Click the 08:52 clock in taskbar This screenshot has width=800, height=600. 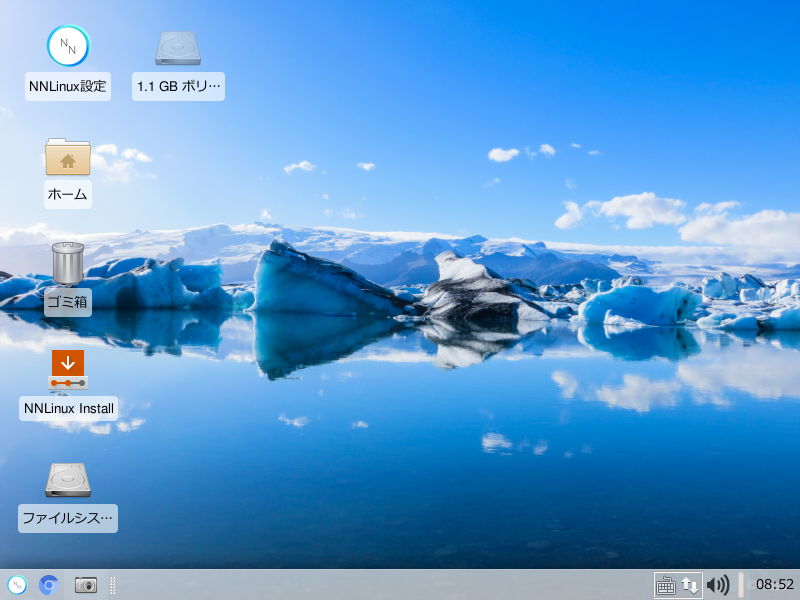(774, 585)
